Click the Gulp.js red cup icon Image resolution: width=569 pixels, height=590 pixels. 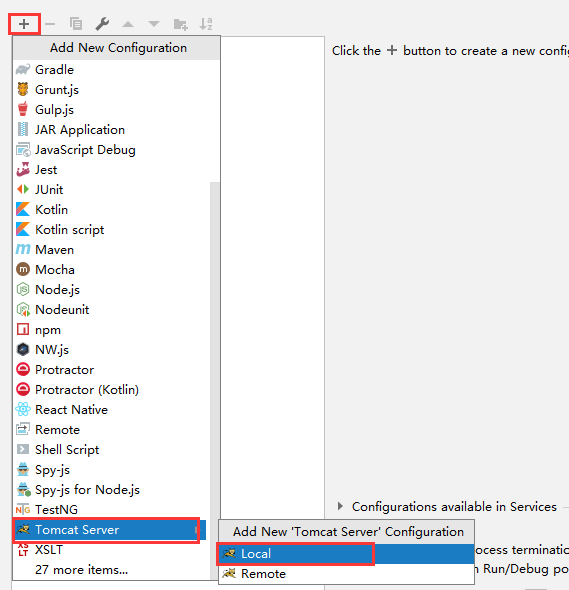(23, 109)
